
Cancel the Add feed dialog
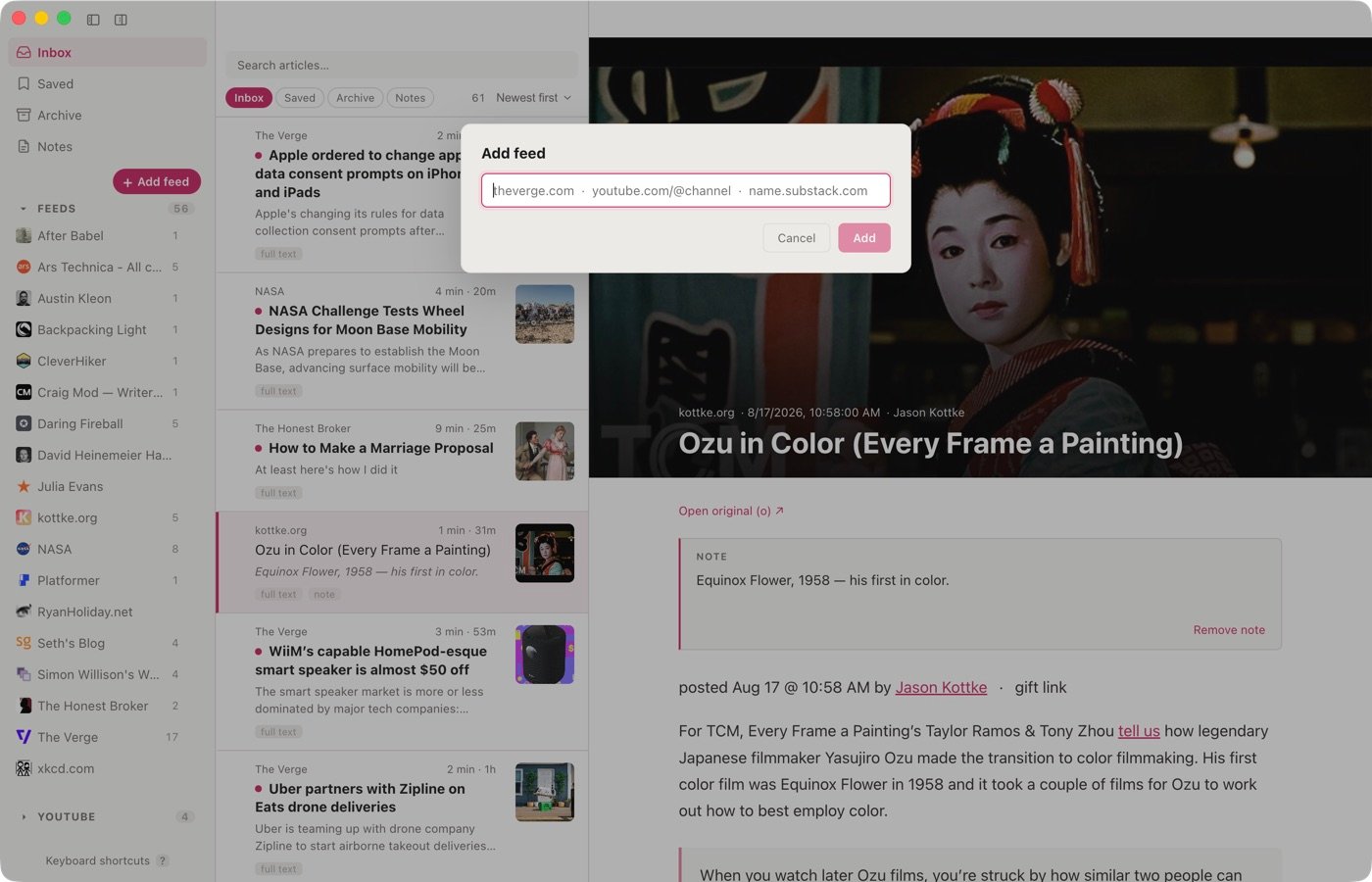(796, 238)
